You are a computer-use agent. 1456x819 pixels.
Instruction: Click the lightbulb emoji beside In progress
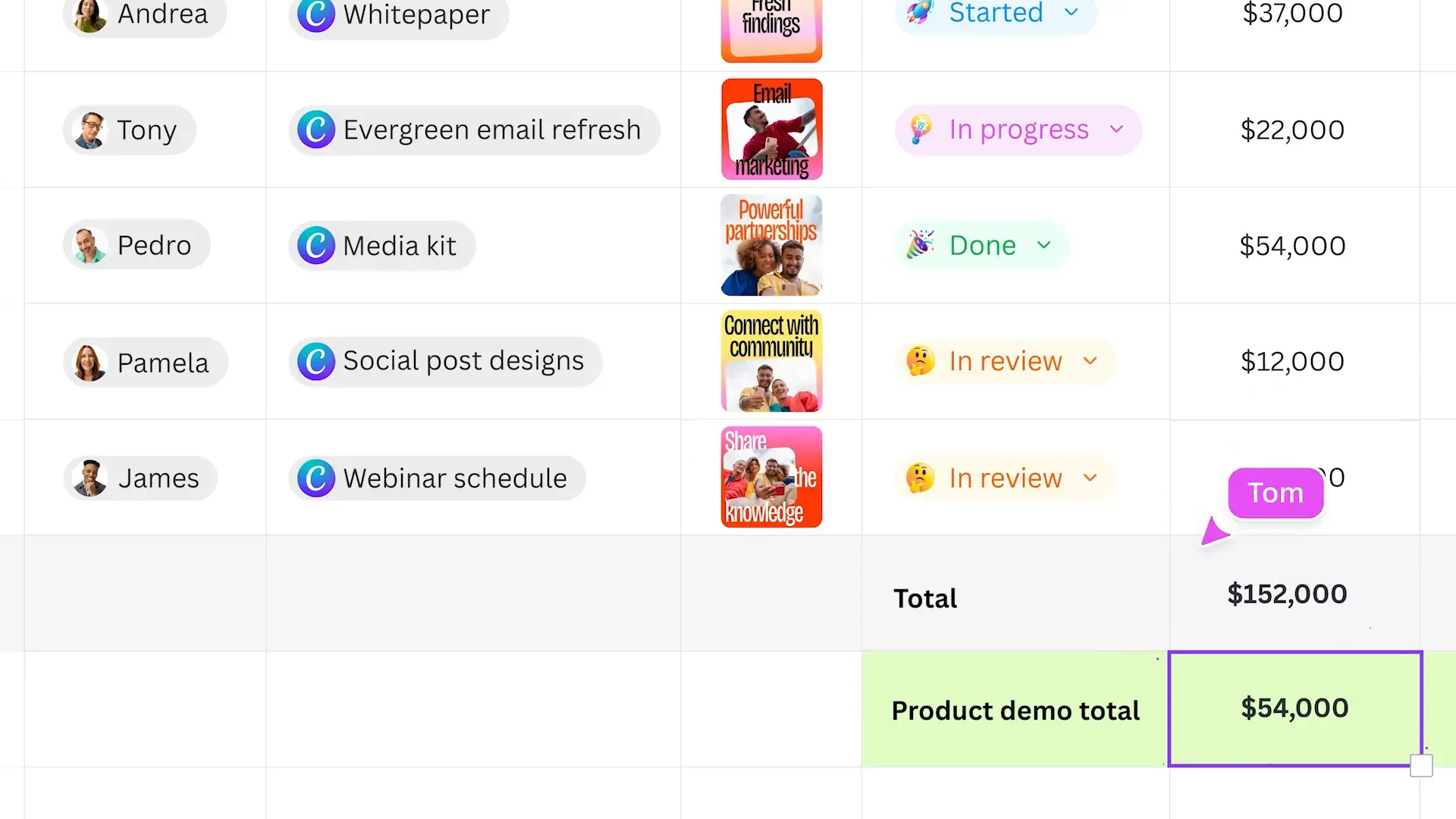pos(921,130)
